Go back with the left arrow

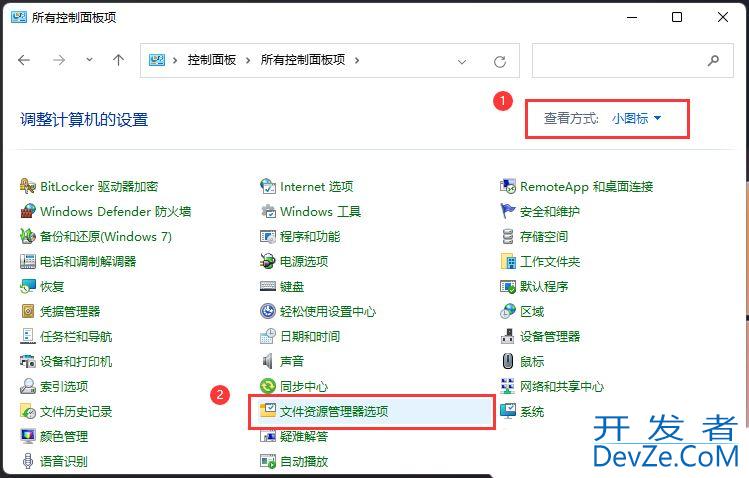pyautogui.click(x=24, y=60)
